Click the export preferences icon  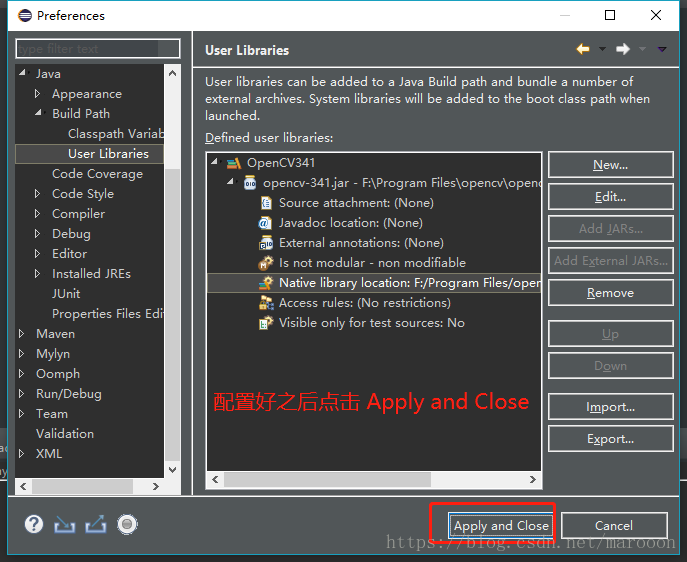point(96,524)
